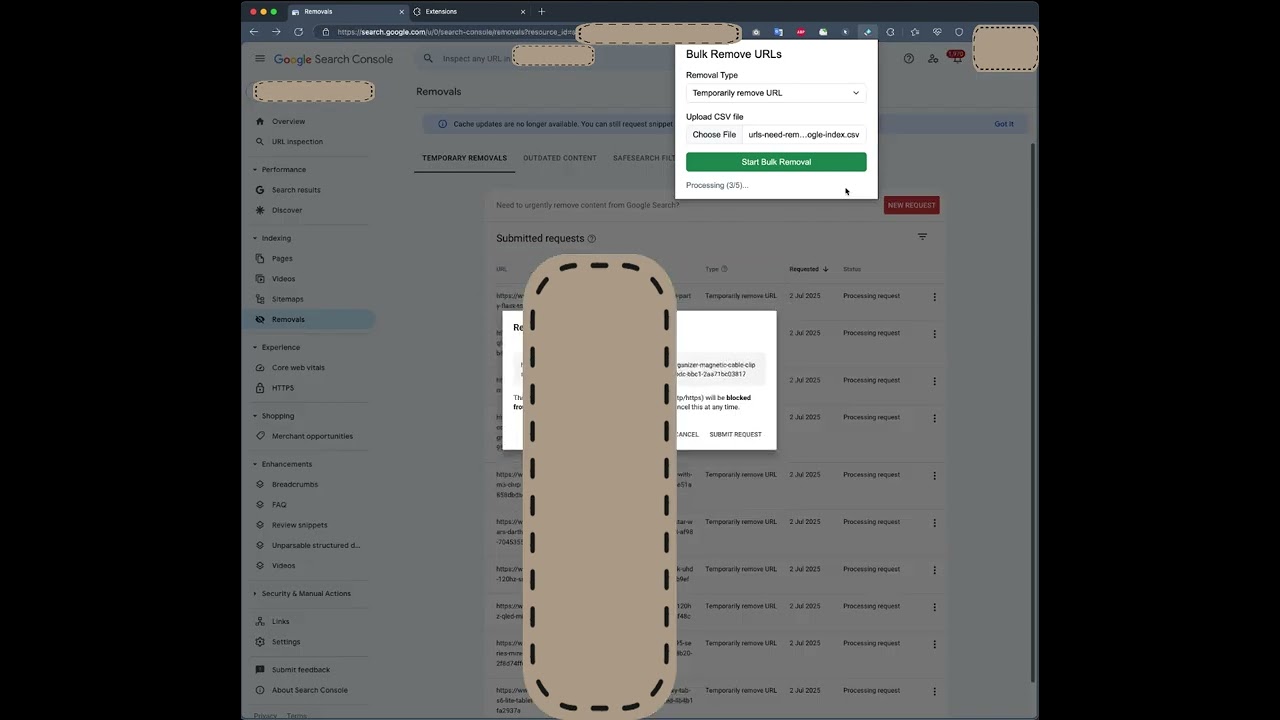1280x720 pixels.
Task: Click Submit Request in the dialog
Action: (x=735, y=434)
